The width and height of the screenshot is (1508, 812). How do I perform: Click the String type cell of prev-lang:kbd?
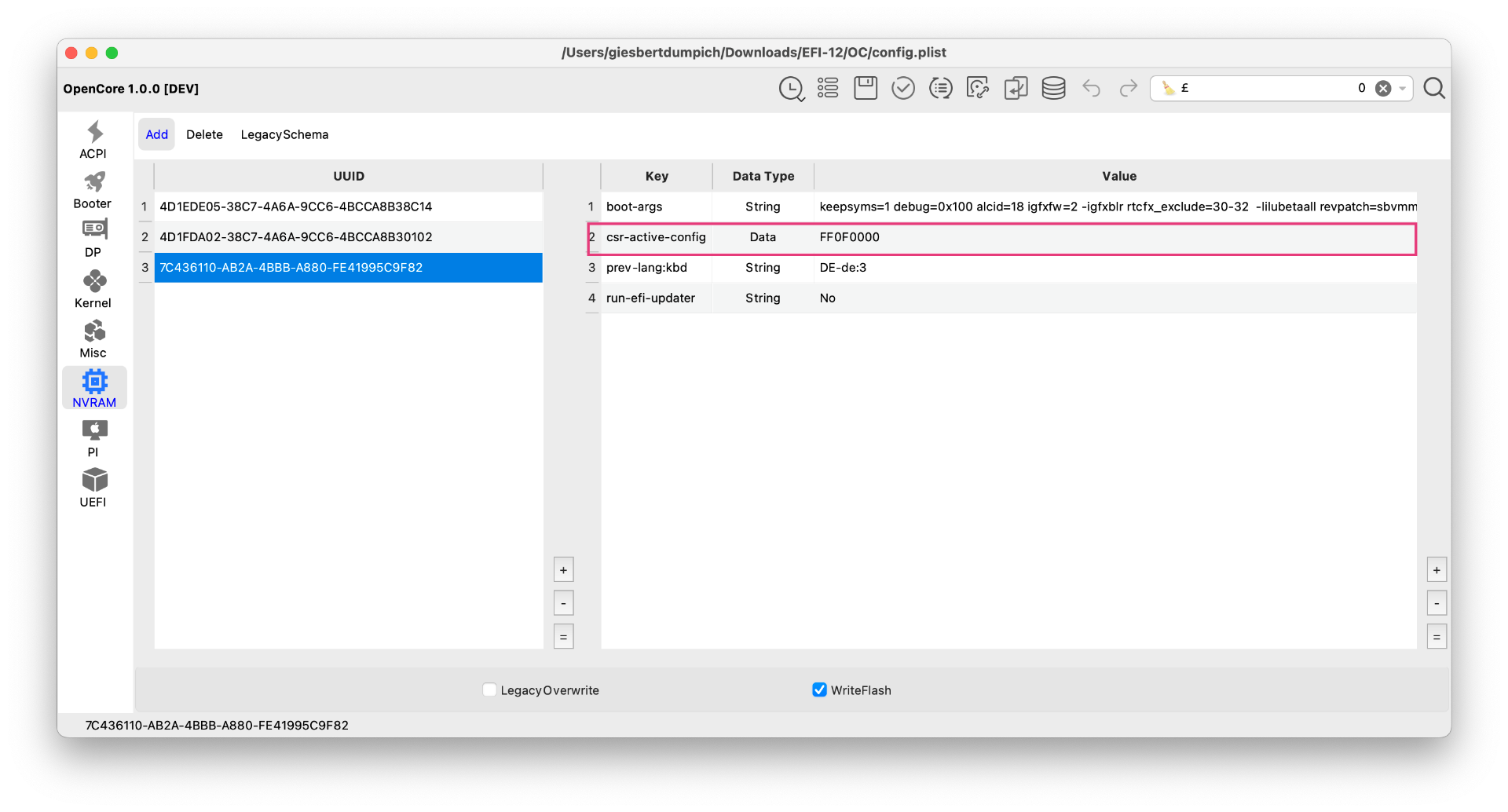763,268
